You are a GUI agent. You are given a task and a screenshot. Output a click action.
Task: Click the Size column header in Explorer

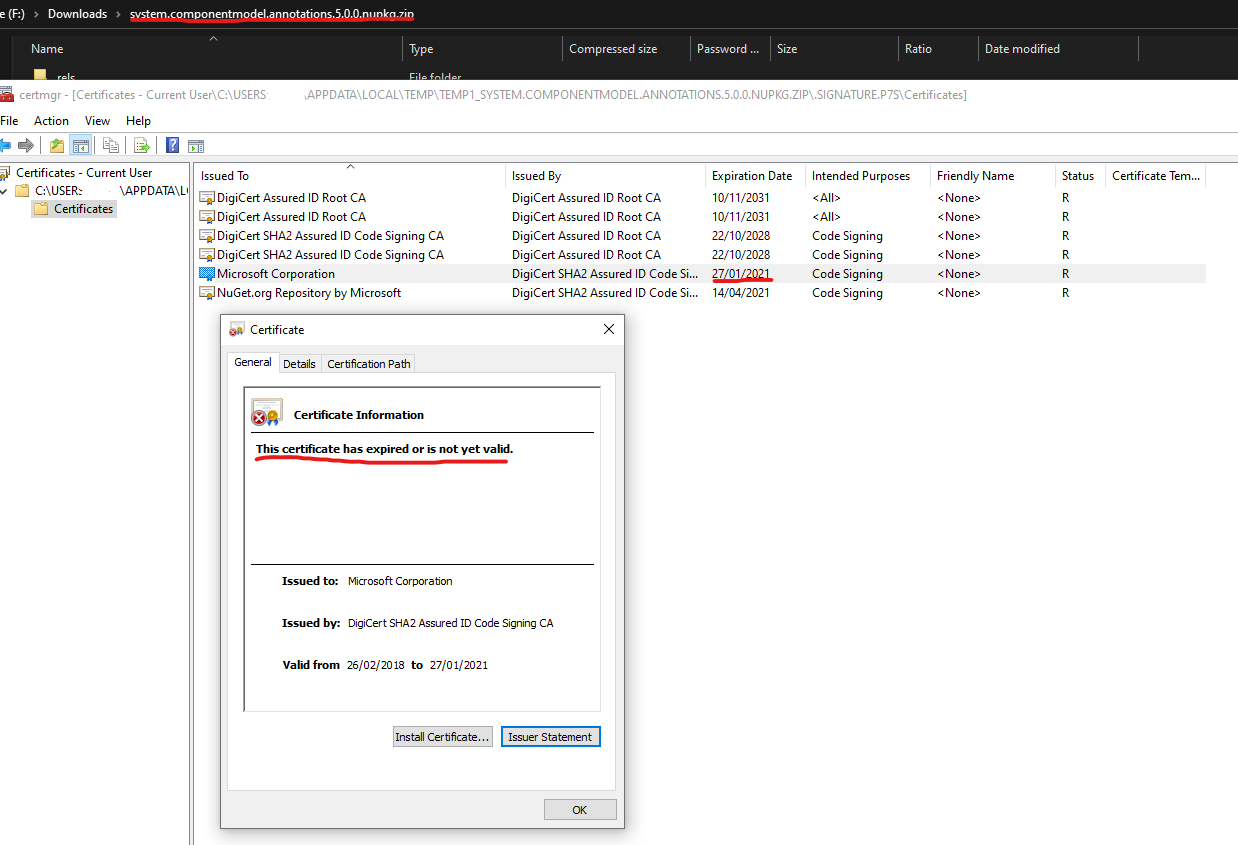pyautogui.click(x=832, y=49)
